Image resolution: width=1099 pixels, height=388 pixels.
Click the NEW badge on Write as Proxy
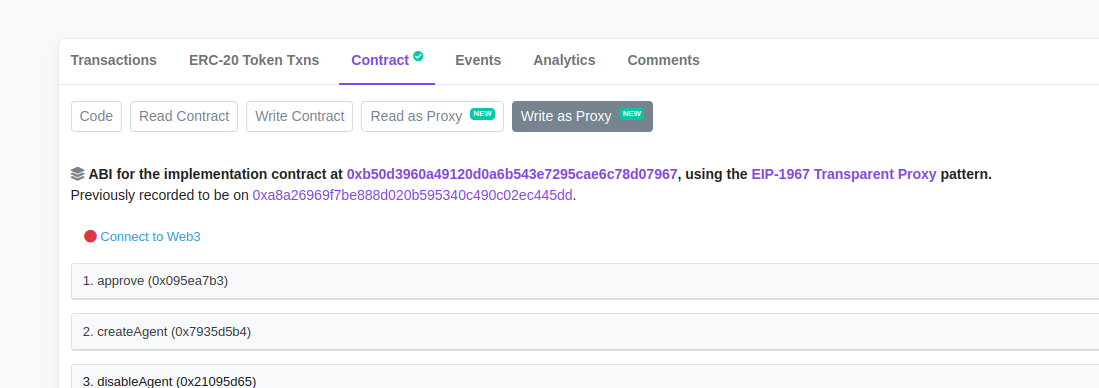632,114
